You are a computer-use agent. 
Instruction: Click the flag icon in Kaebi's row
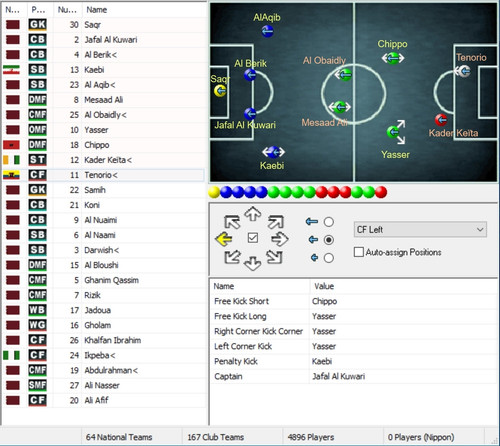11,70
